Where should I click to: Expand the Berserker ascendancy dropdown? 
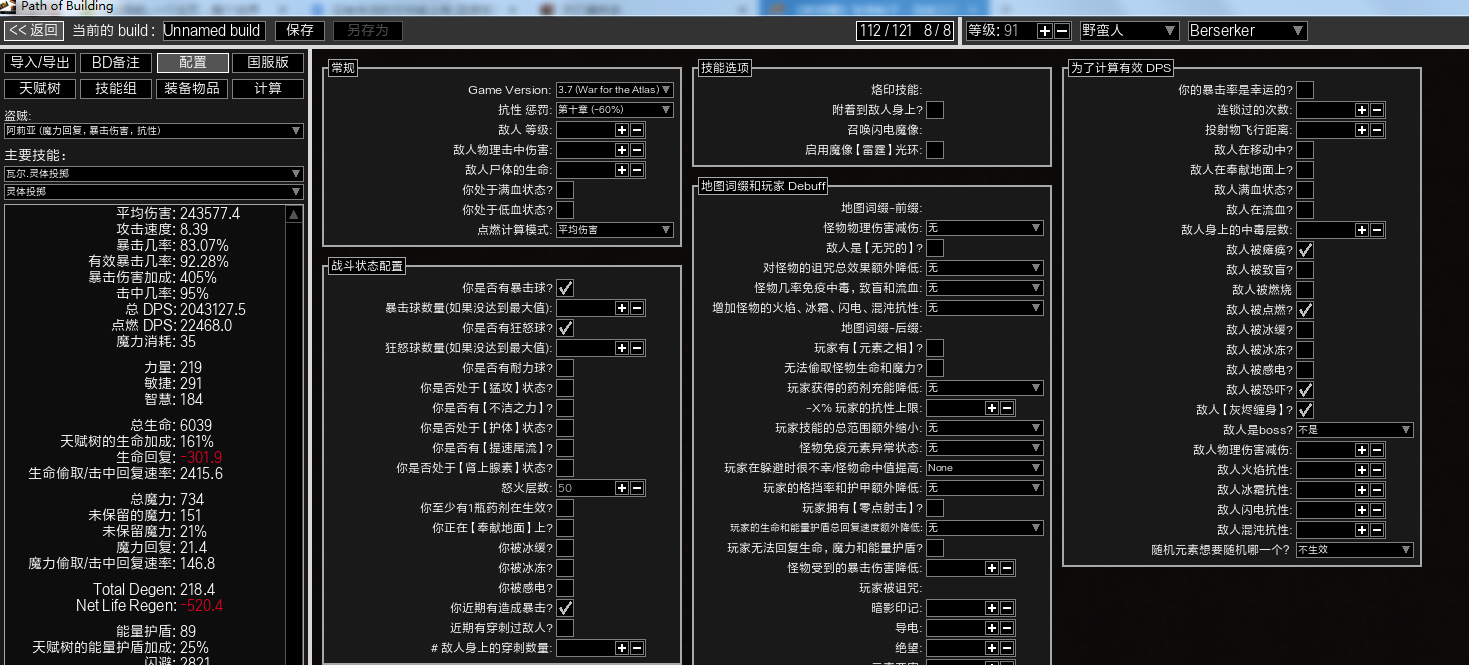[1246, 31]
